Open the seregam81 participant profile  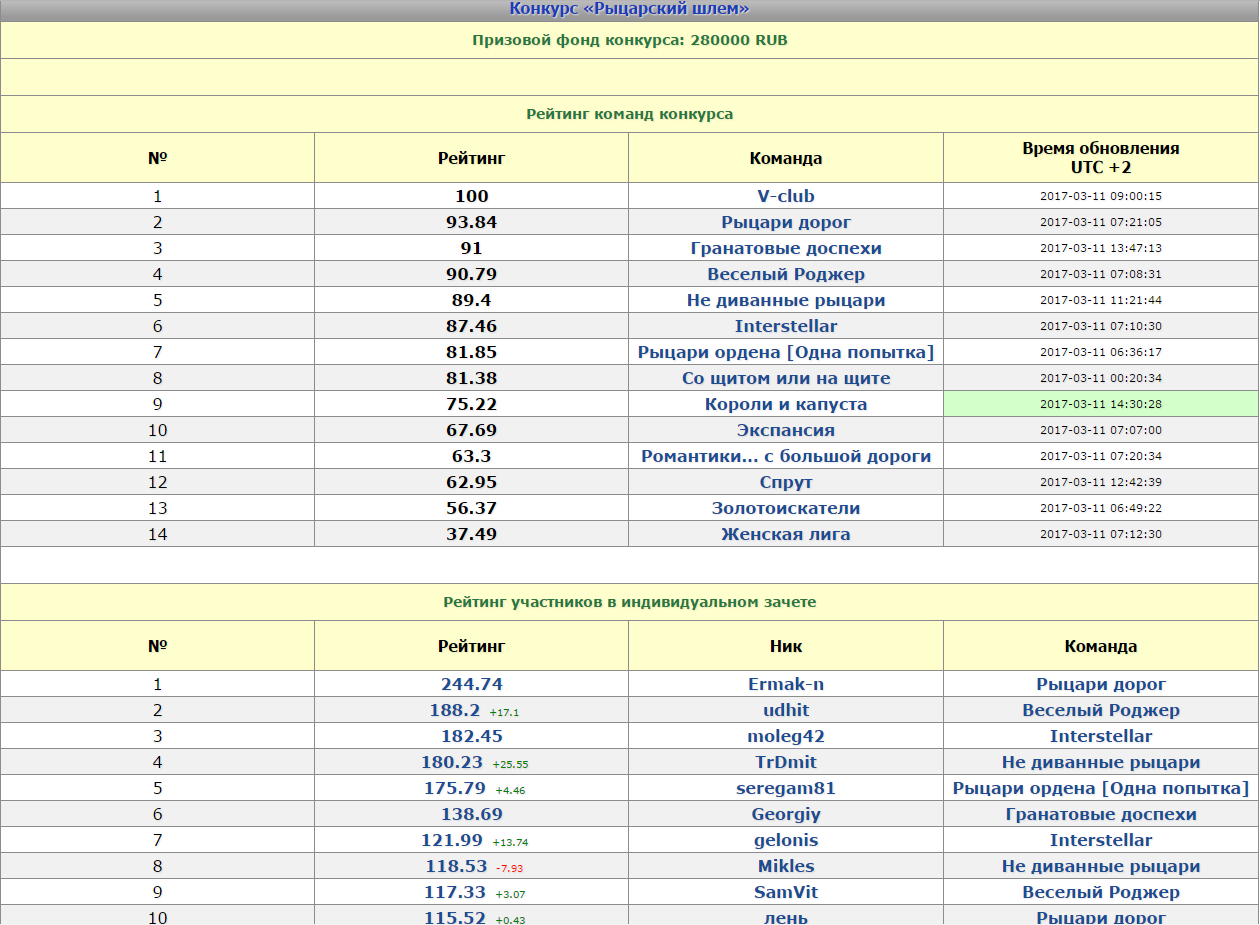point(786,788)
